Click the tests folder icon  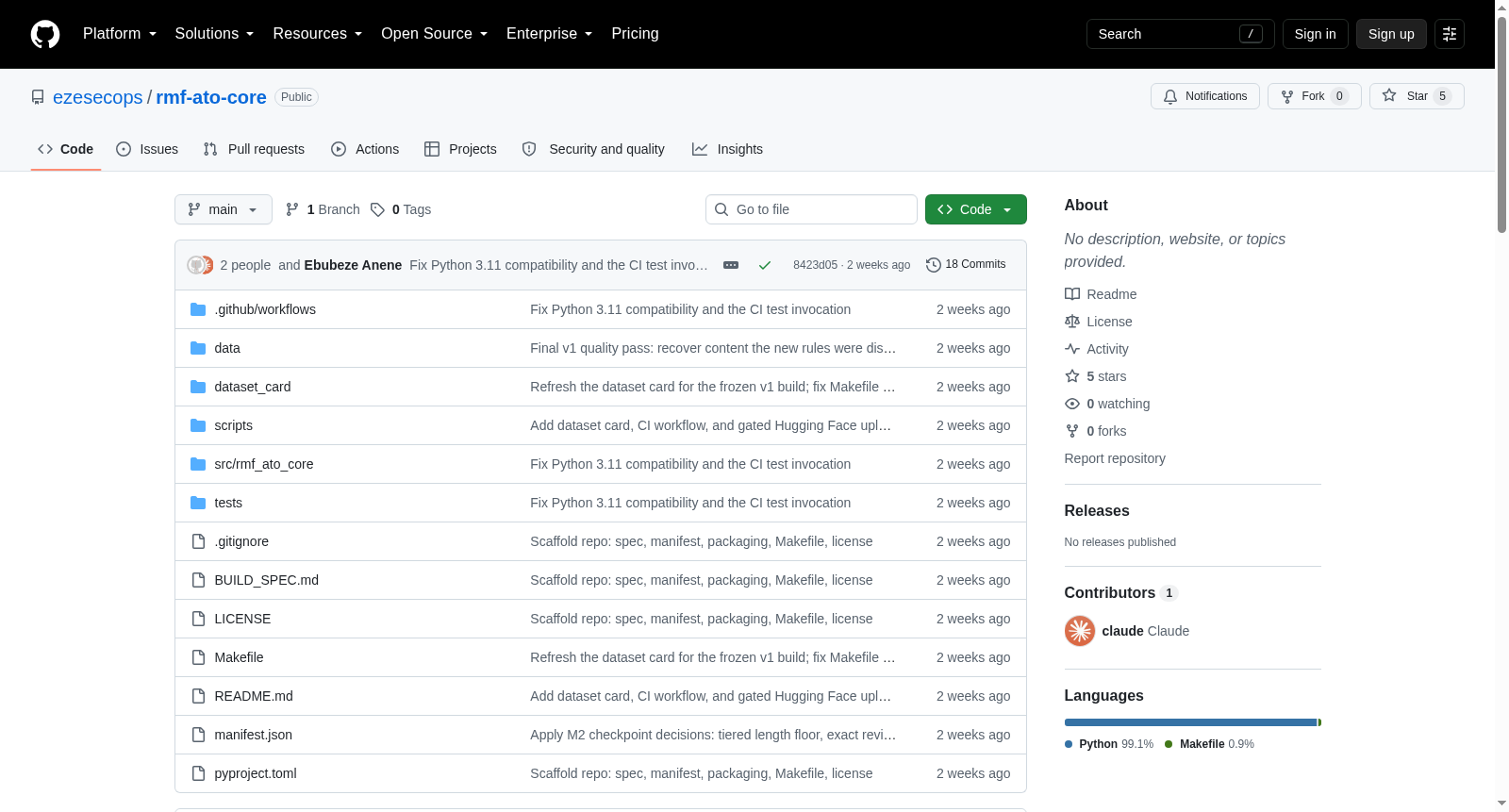tap(198, 503)
